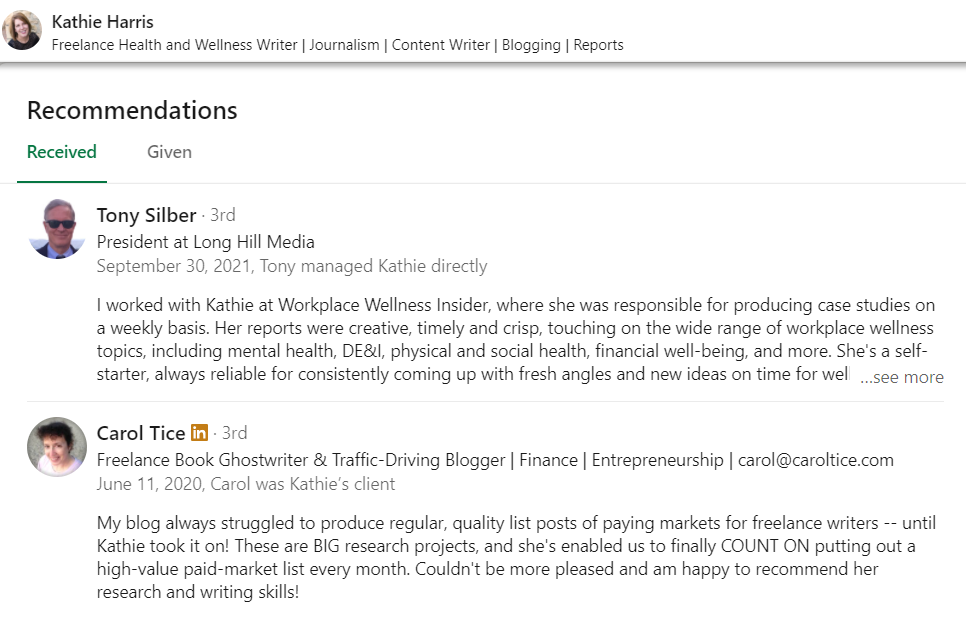The height and width of the screenshot is (625, 966).
Task: Click the 3rd-degree badge beside Tony Silber
Action: [222, 215]
